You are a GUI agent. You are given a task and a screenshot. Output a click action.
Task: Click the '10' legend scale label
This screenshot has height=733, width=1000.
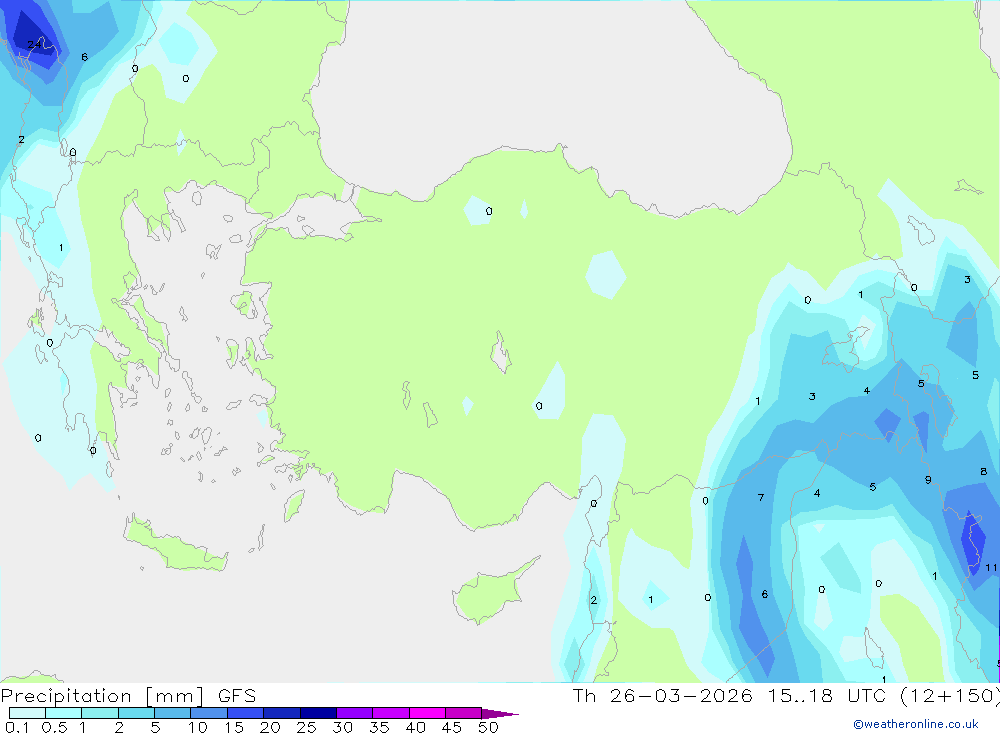(198, 727)
